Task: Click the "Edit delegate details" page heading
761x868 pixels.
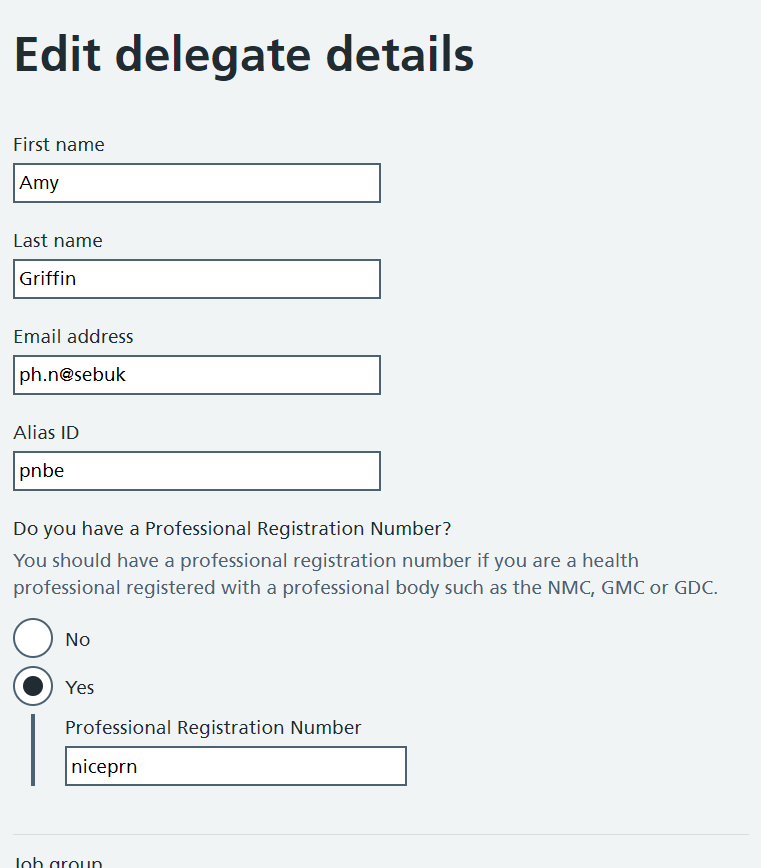Action: click(244, 55)
